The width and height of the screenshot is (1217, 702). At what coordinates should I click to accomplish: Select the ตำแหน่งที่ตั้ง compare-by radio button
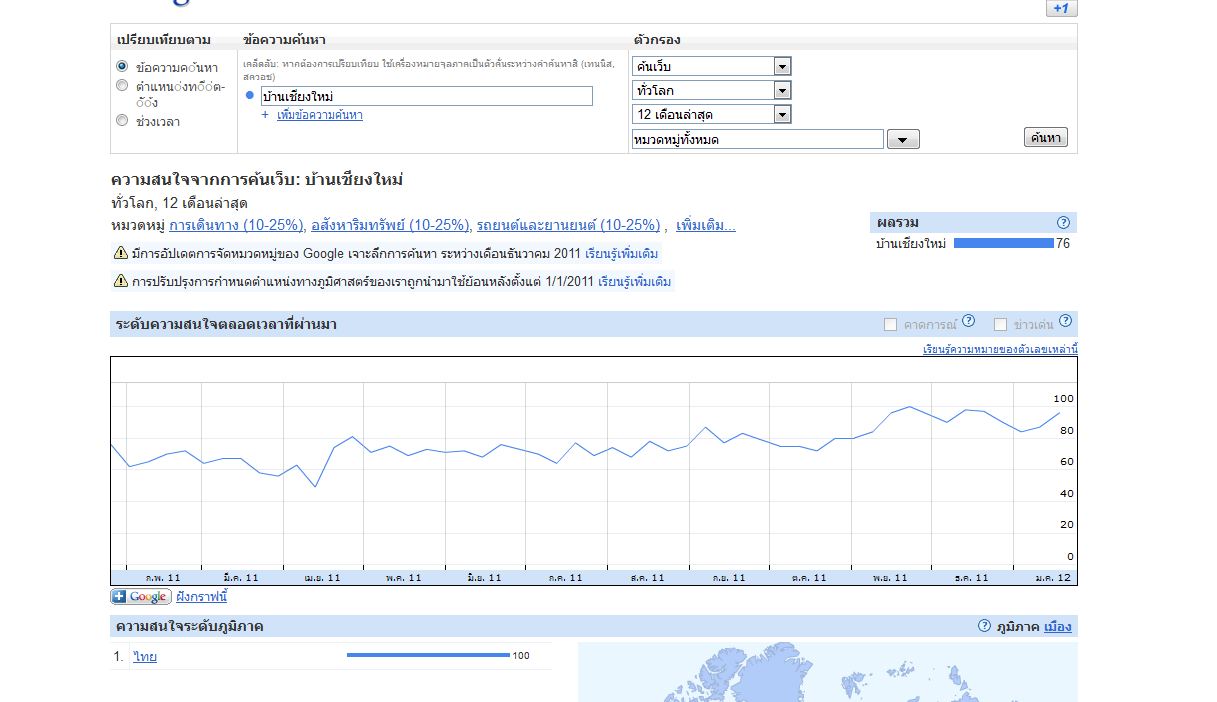pos(122,86)
